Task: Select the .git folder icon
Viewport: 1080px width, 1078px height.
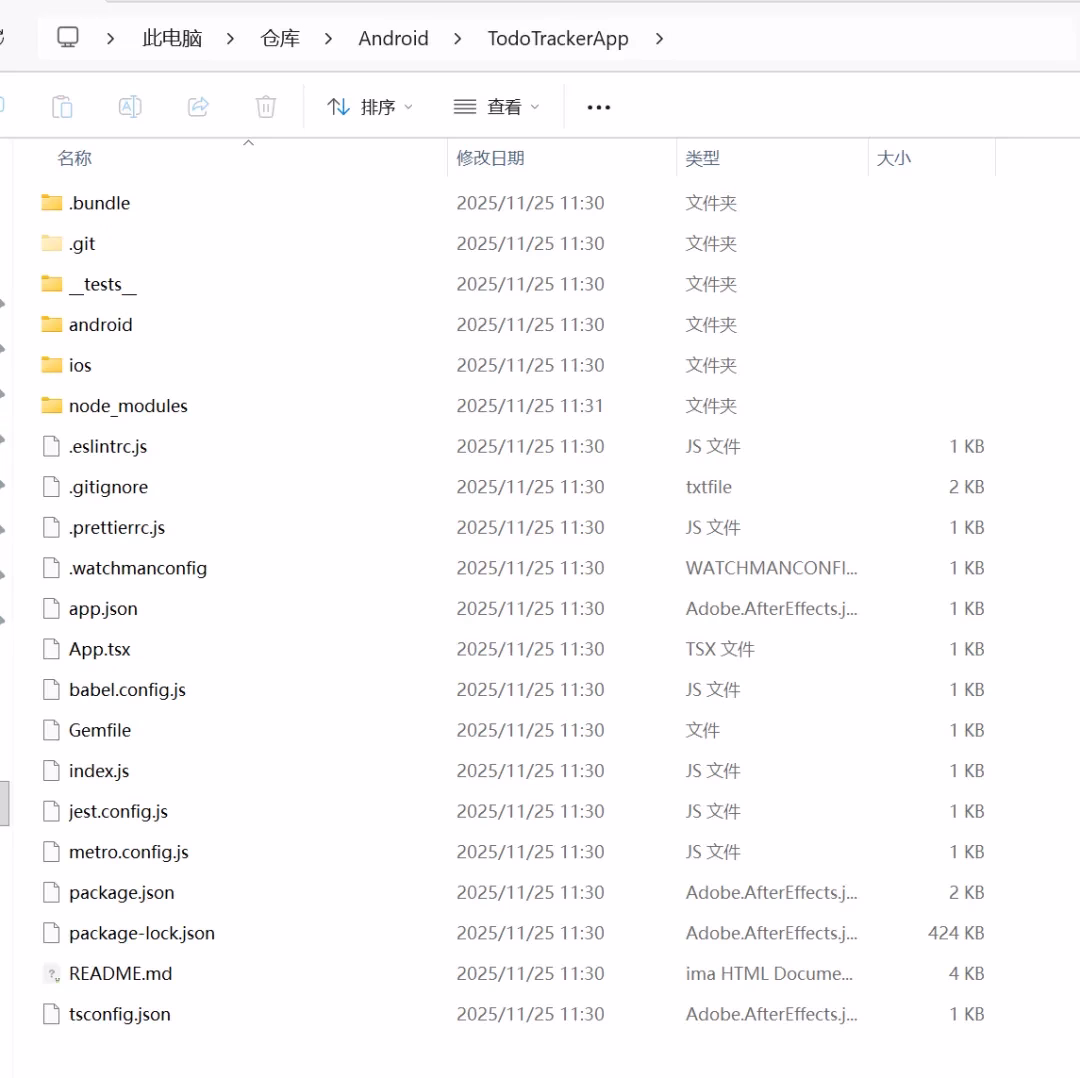Action: tap(52, 244)
